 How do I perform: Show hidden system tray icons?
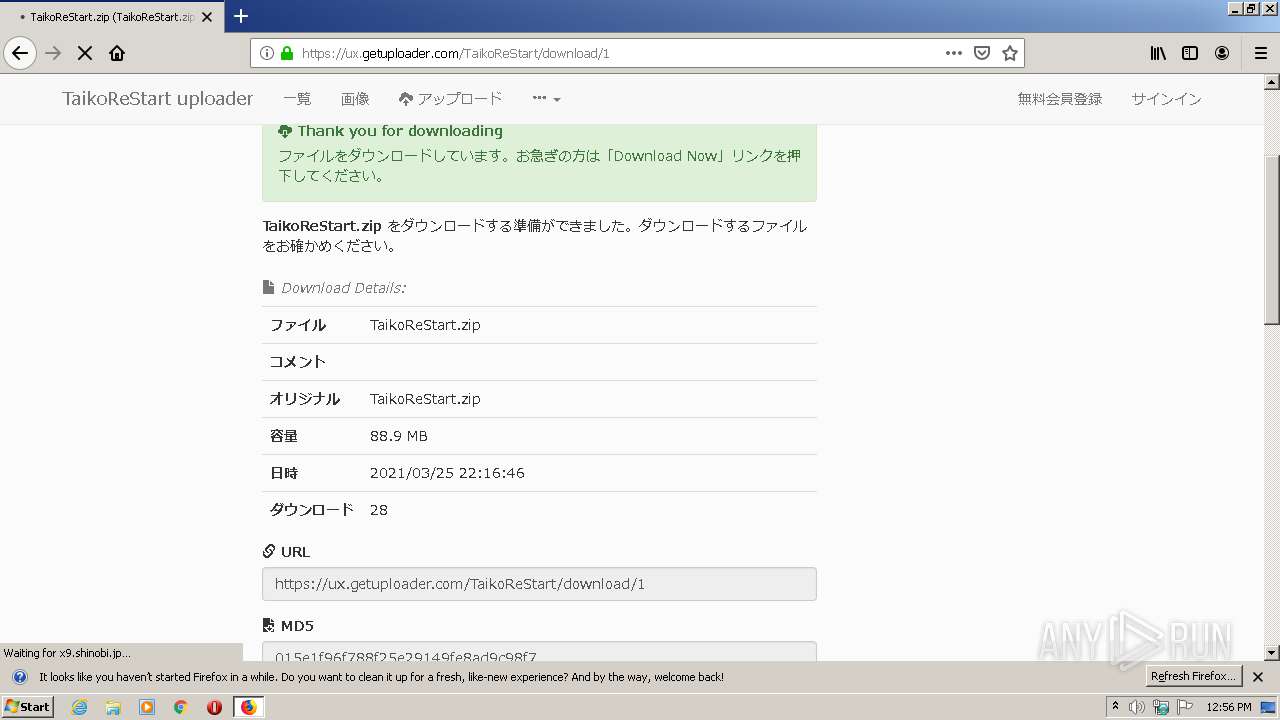point(1116,706)
